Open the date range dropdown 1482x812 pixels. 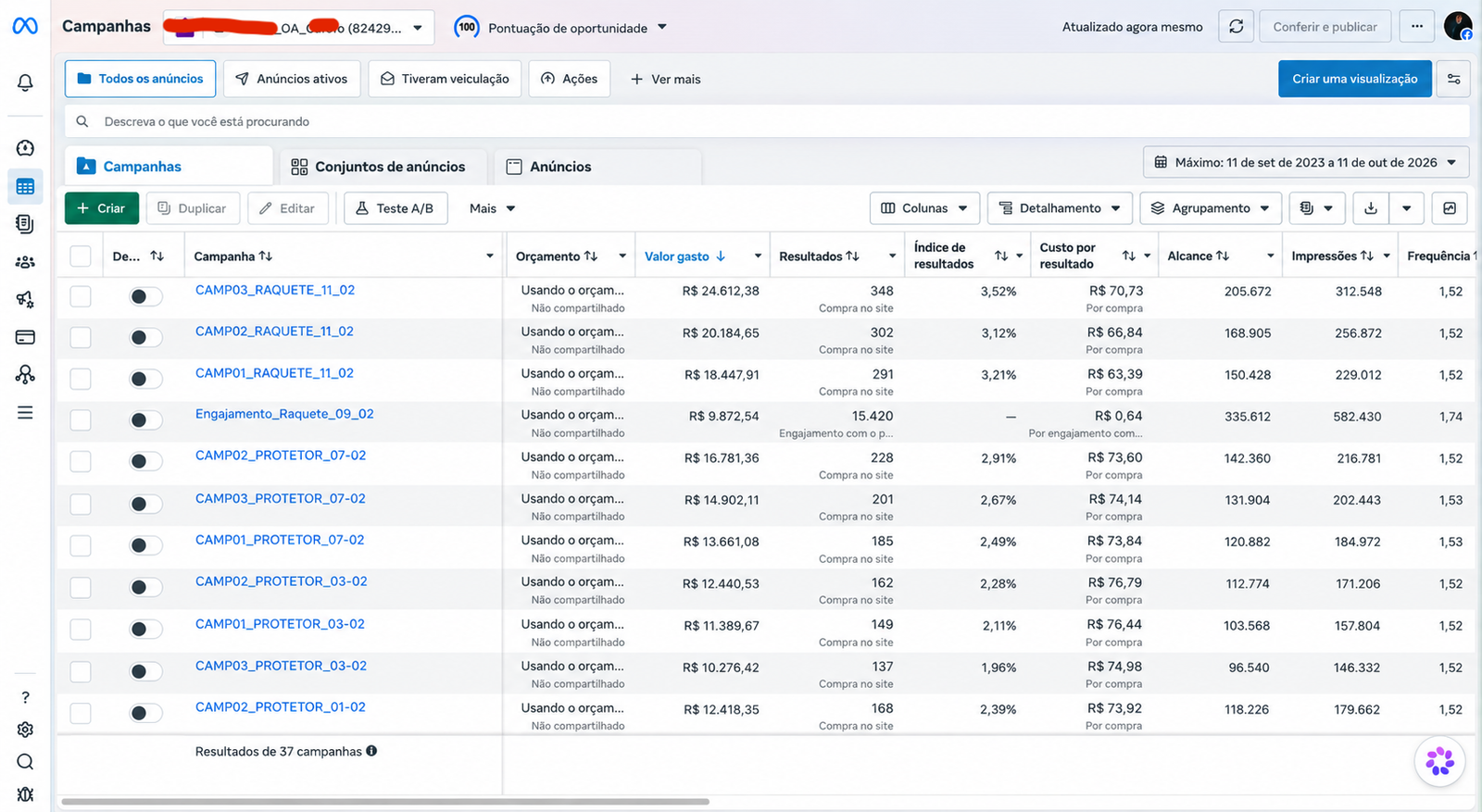click(x=1306, y=162)
